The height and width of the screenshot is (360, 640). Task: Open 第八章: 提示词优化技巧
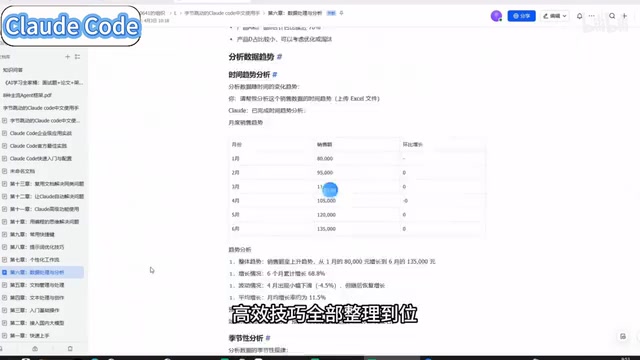(37, 247)
